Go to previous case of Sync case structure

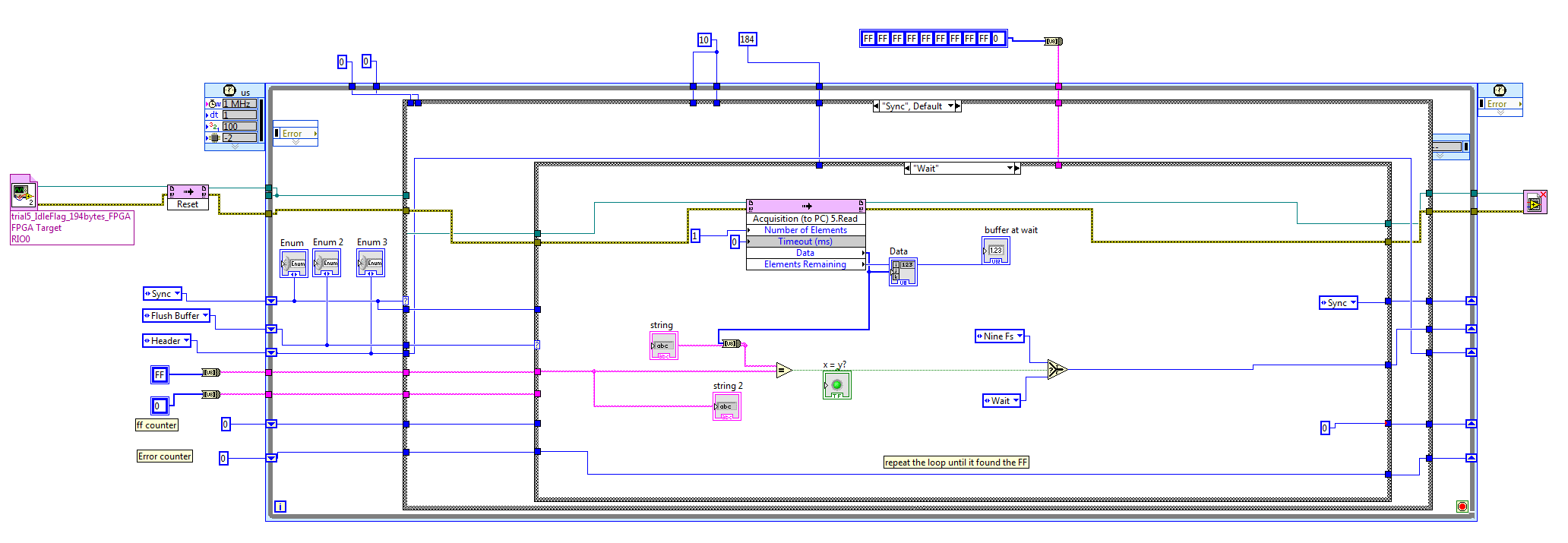(x=877, y=106)
